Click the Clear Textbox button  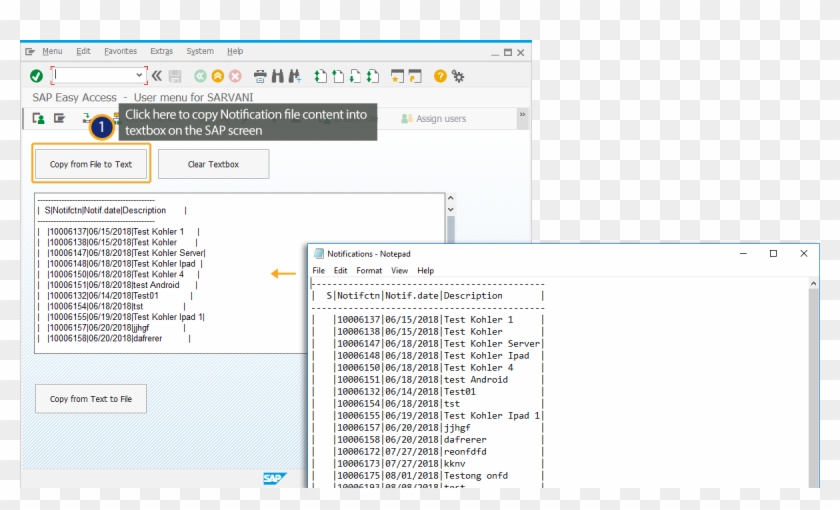point(213,164)
